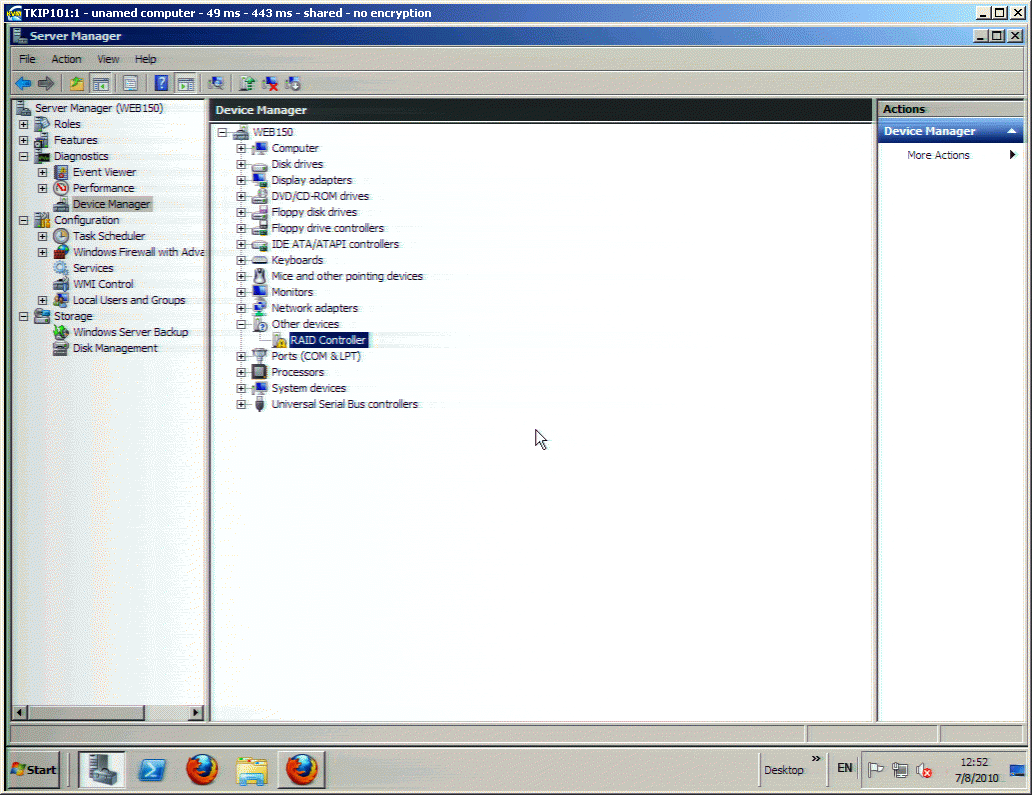
Task: Click the Show/Hide Console Tree icon
Action: click(101, 84)
